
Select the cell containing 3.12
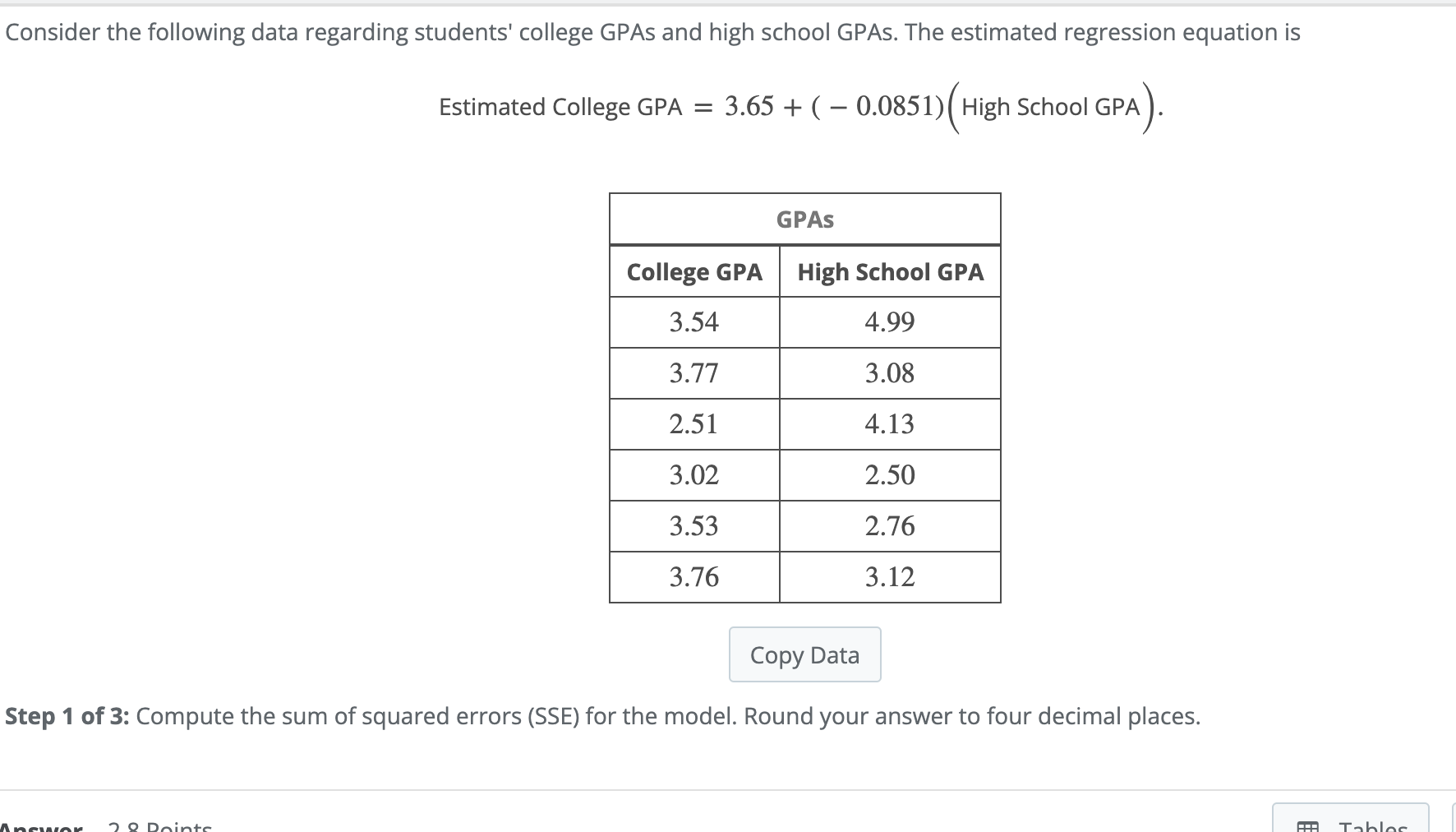pyautogui.click(x=890, y=576)
